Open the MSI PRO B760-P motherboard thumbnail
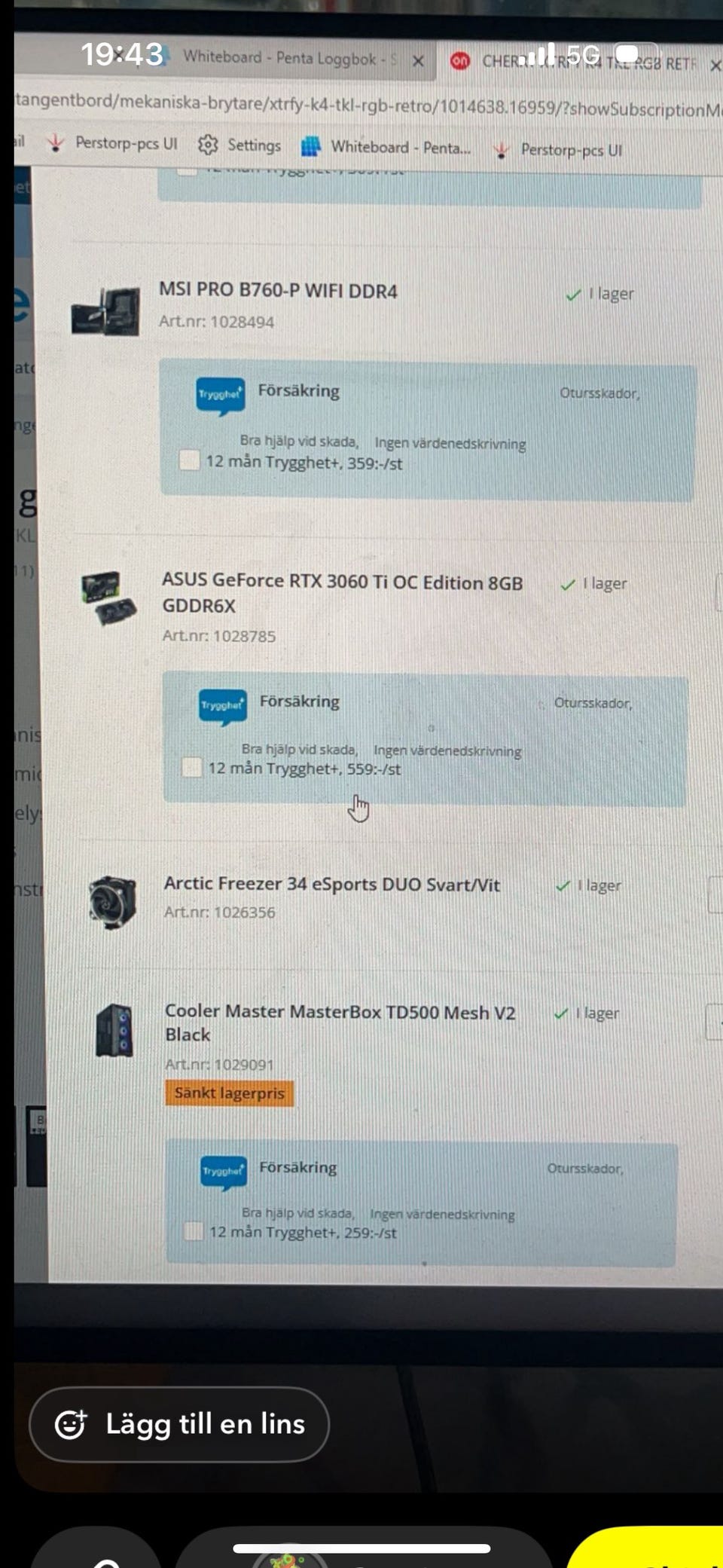 [x=106, y=311]
